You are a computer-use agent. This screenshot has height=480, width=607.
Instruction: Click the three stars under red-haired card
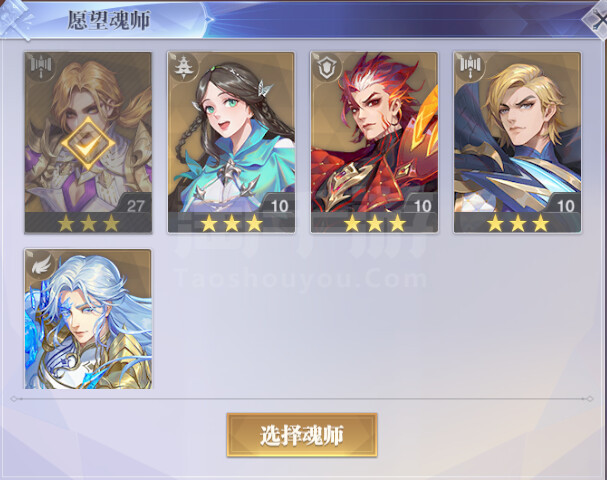click(374, 223)
